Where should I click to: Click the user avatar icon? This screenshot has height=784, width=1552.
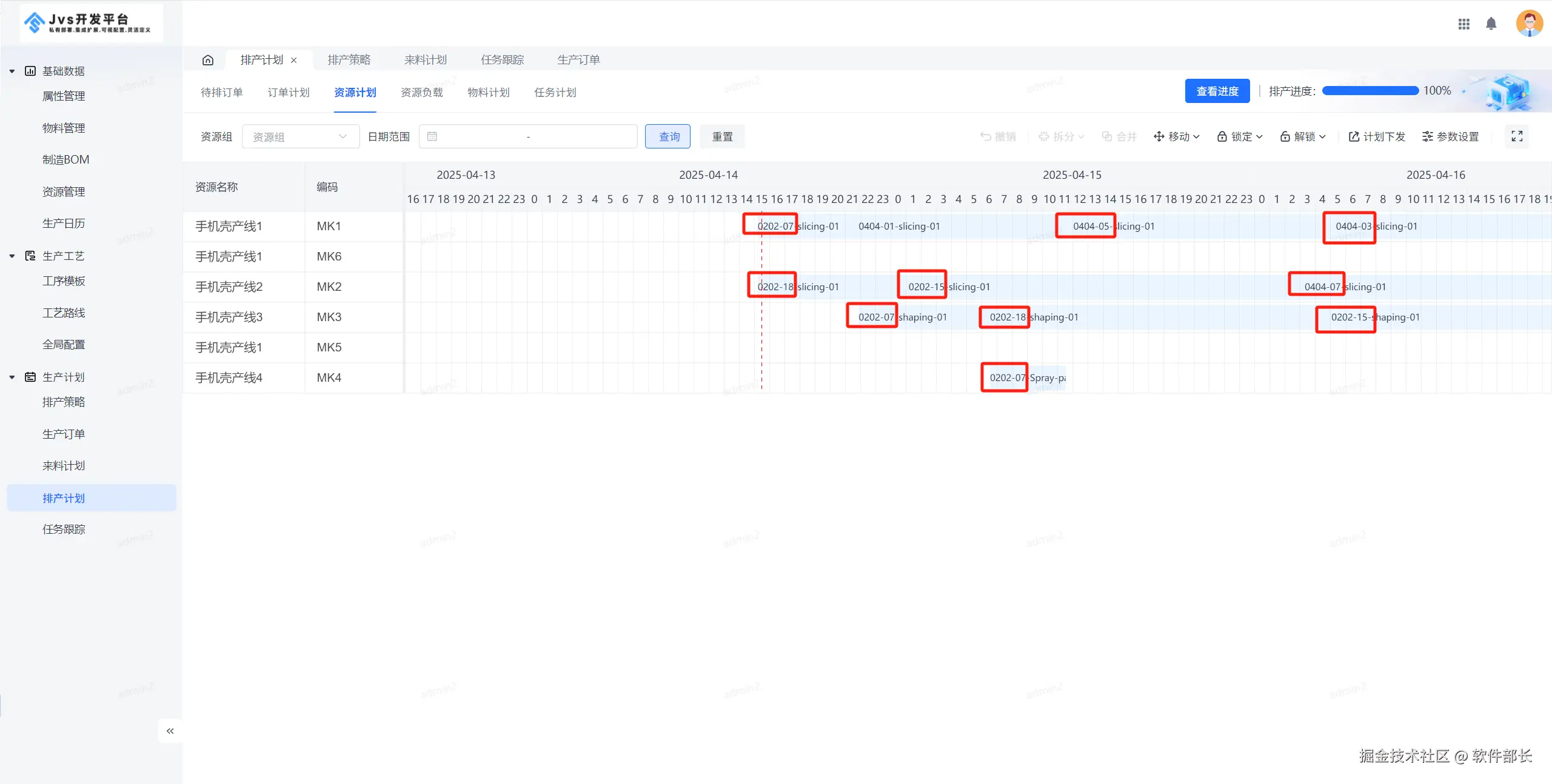[1529, 24]
